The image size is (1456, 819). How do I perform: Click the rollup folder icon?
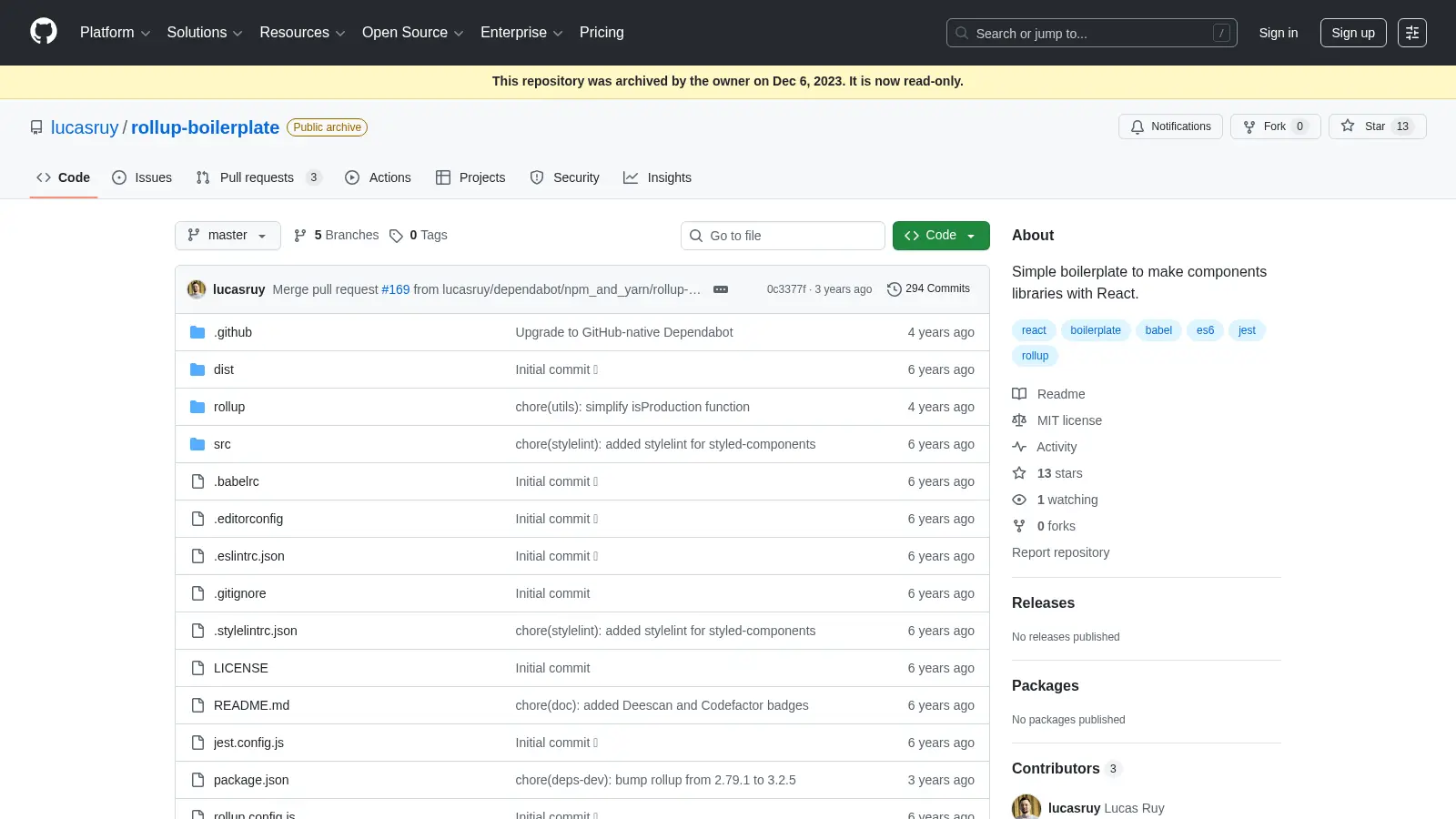197,407
